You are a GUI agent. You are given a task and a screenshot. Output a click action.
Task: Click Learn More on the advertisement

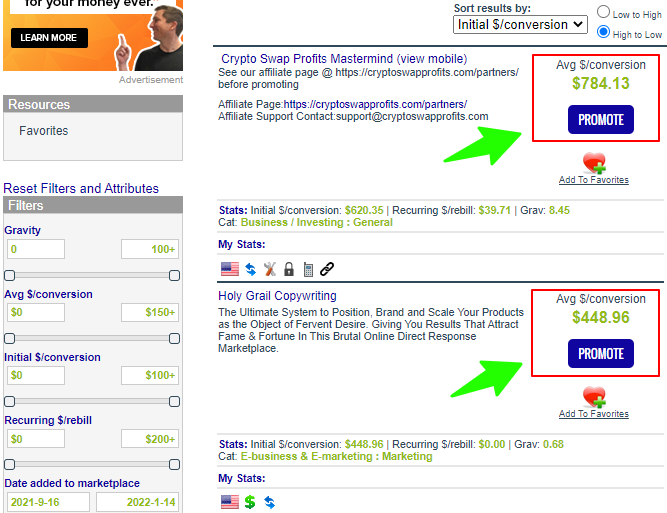(x=49, y=38)
